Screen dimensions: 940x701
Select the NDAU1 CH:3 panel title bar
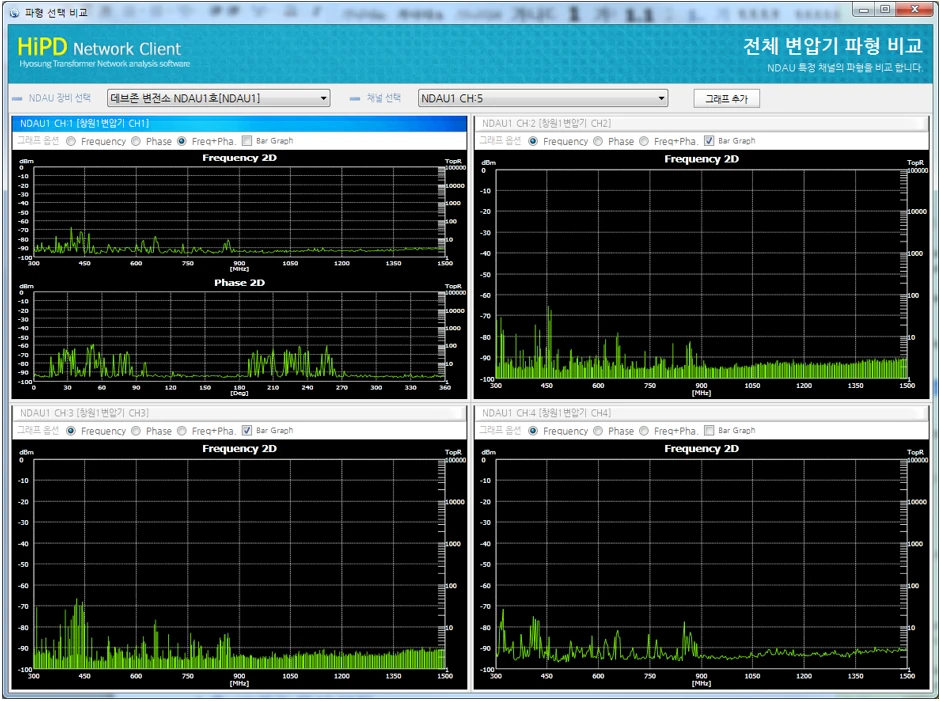tap(239, 413)
